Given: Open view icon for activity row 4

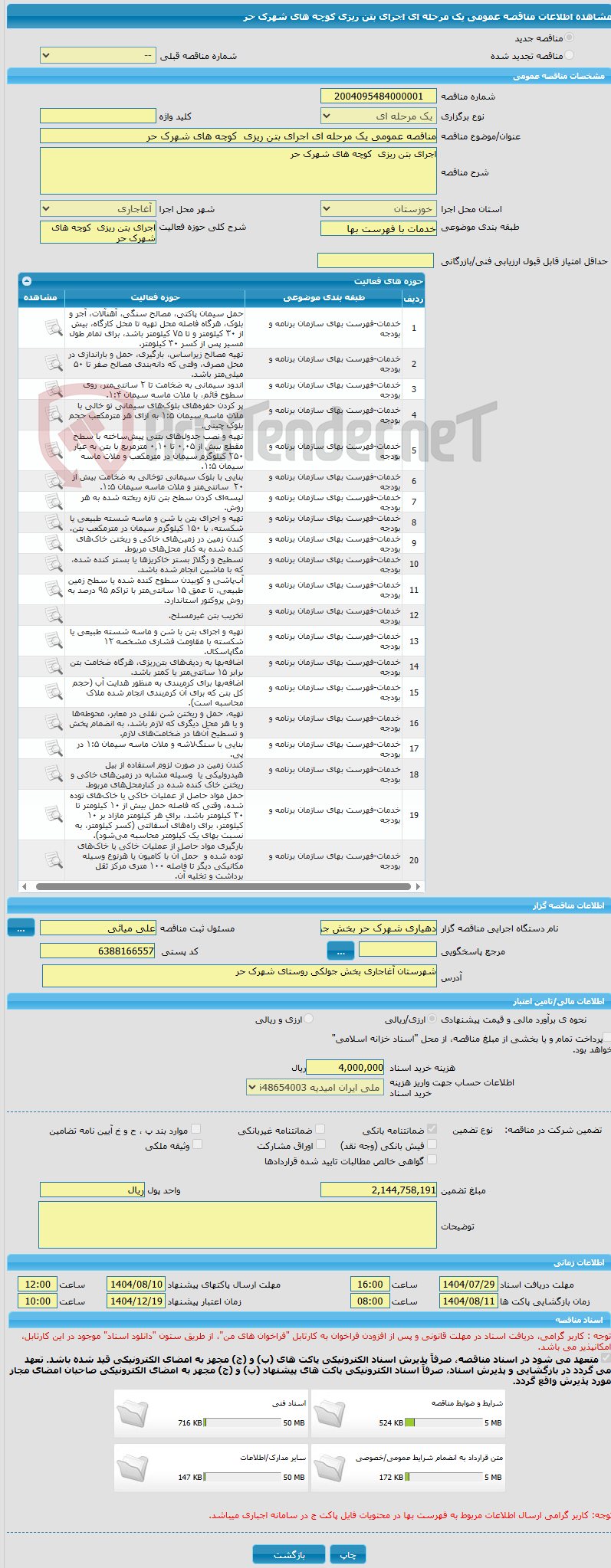Looking at the screenshot, I should tap(53, 414).
